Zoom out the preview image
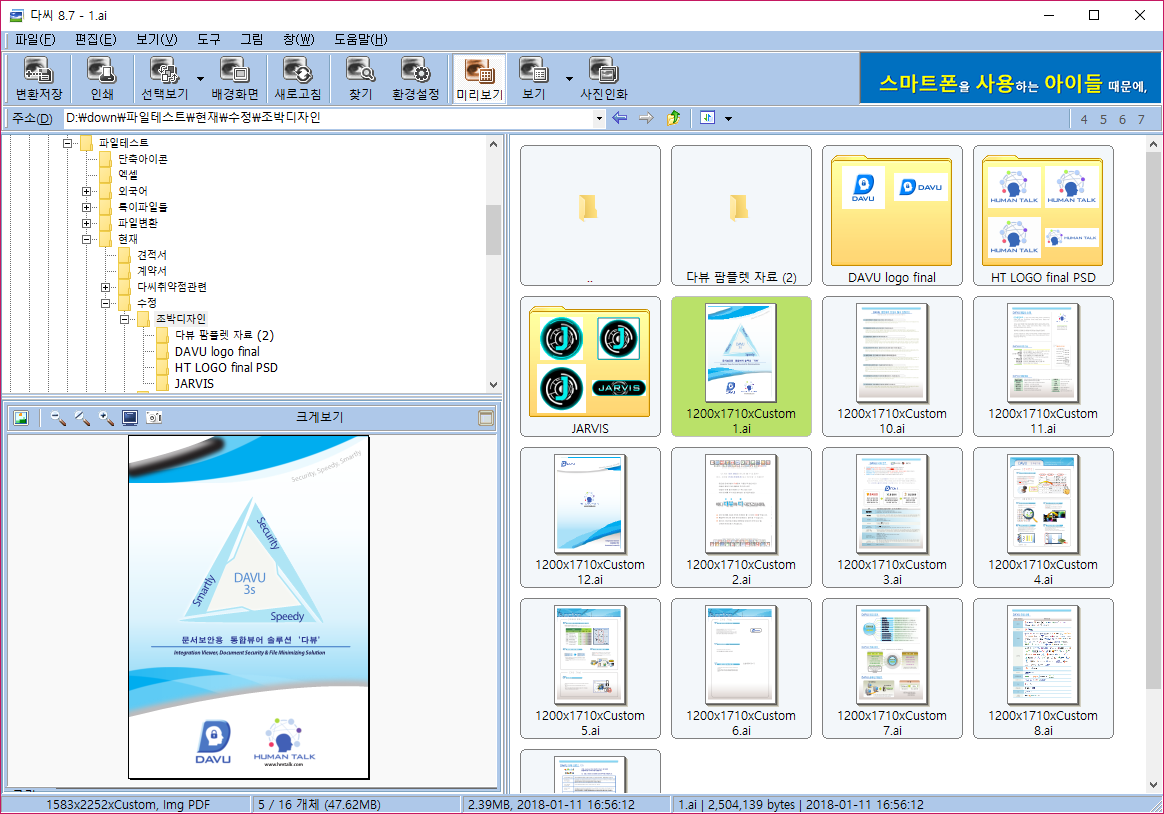 click(x=58, y=418)
